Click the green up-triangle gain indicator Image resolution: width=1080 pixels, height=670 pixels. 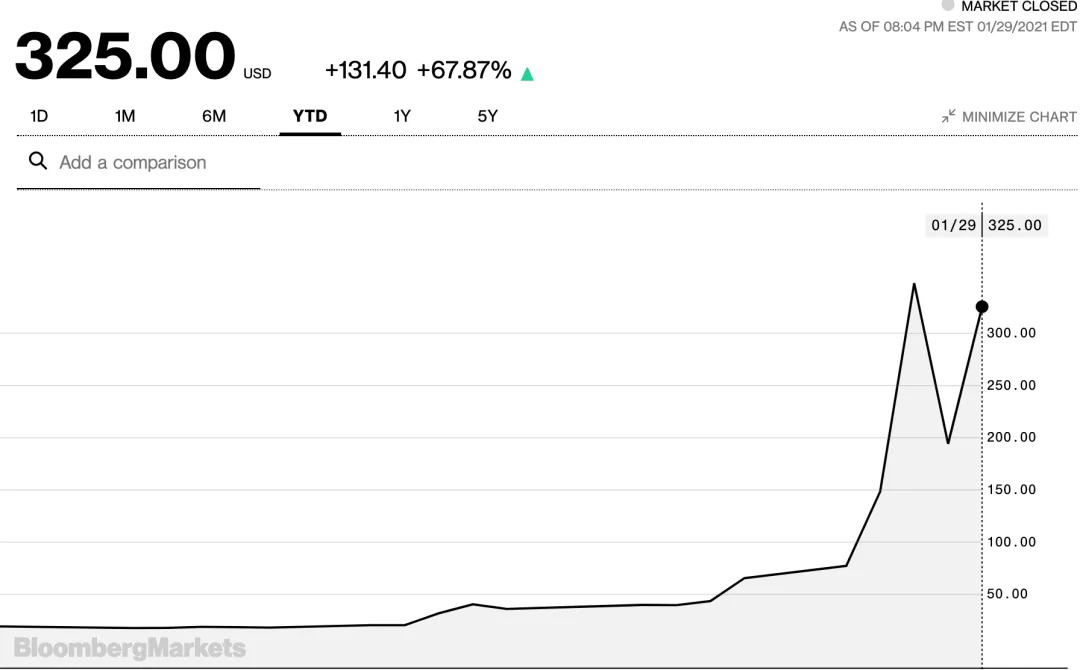point(527,74)
